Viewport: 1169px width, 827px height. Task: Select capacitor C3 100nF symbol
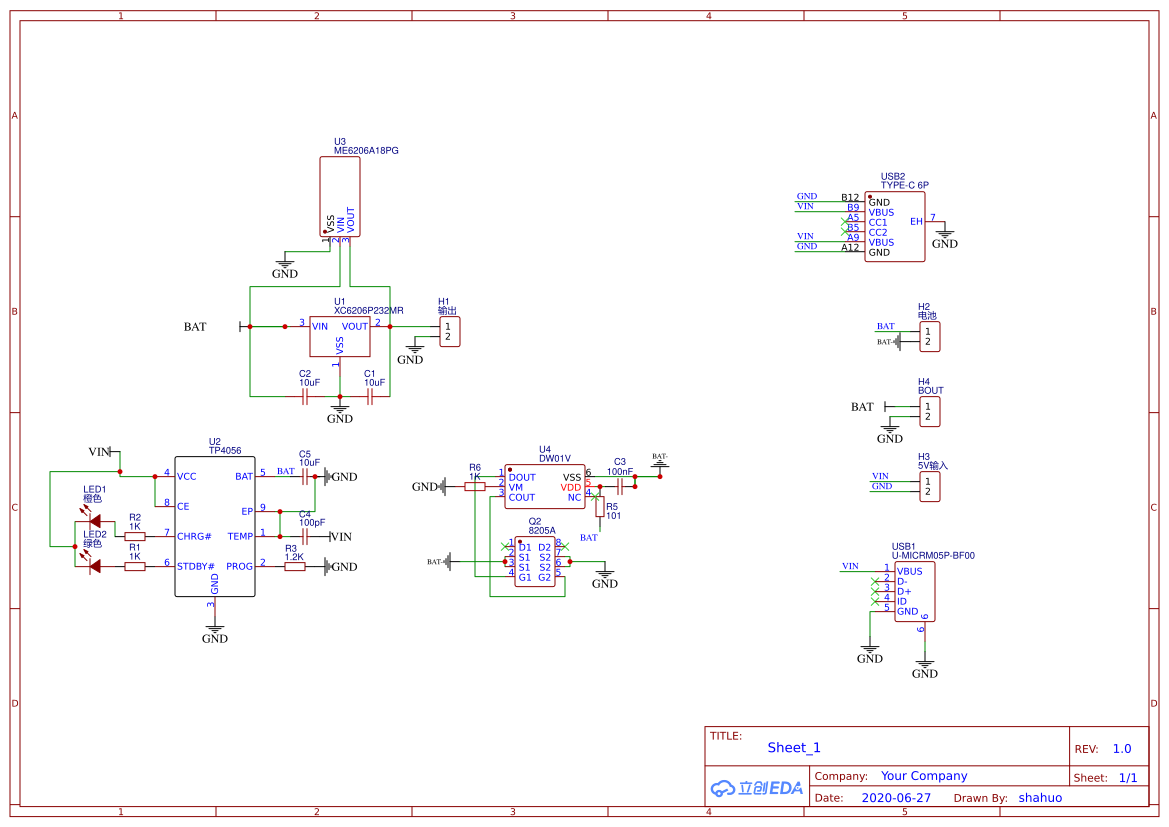click(620, 487)
